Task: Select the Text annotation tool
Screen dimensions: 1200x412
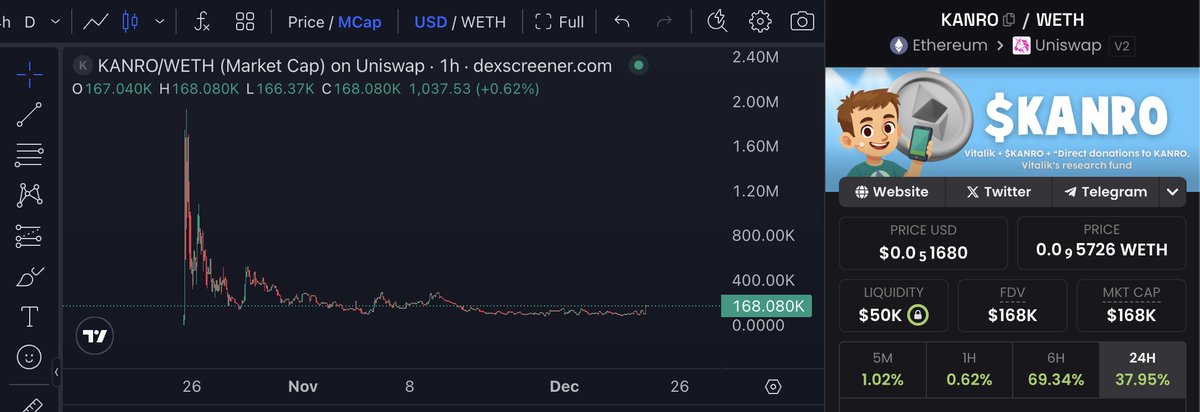Action: (x=29, y=317)
